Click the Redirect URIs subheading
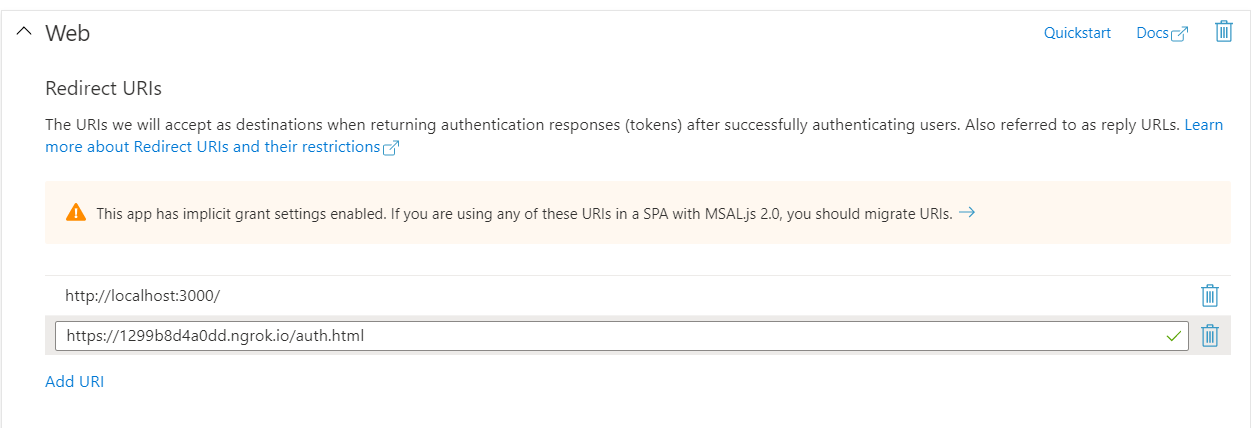This screenshot has height=428, width=1251. [x=104, y=88]
